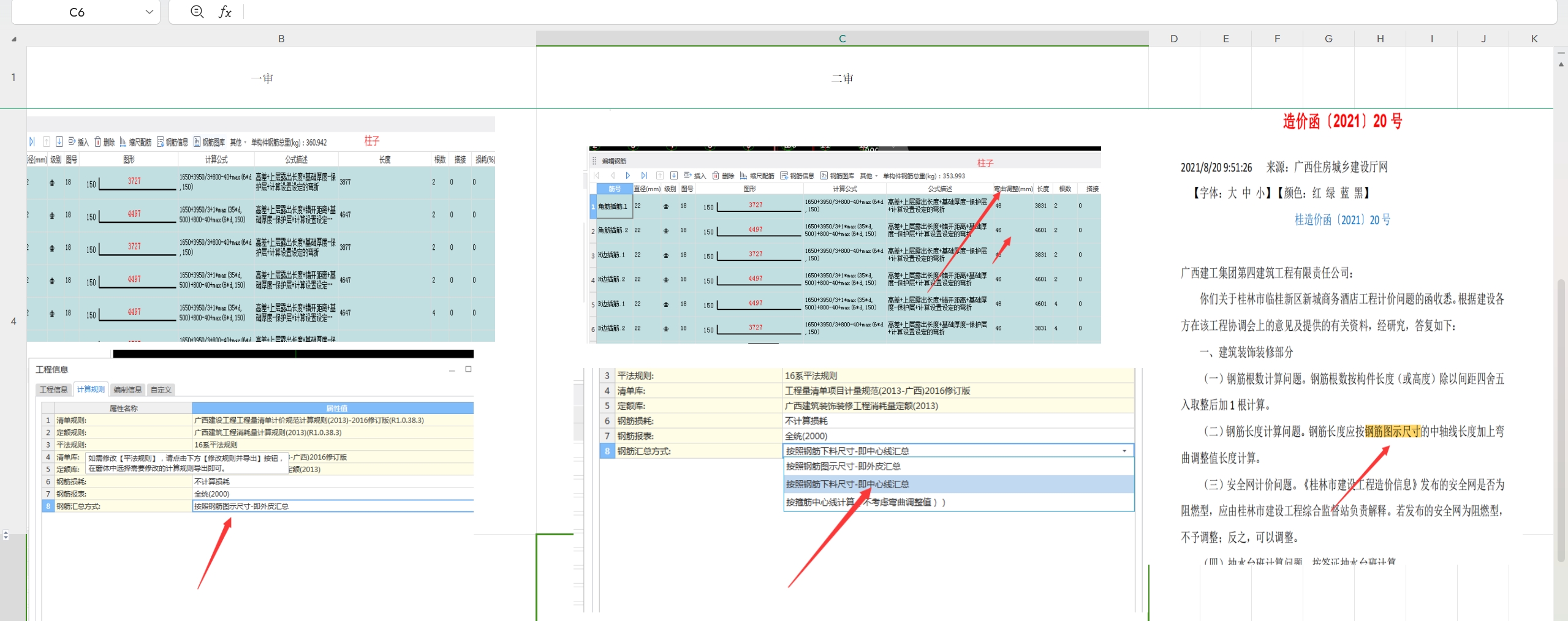The height and width of the screenshot is (621, 1568).
Task: Open the fx insert function icon
Action: (225, 12)
